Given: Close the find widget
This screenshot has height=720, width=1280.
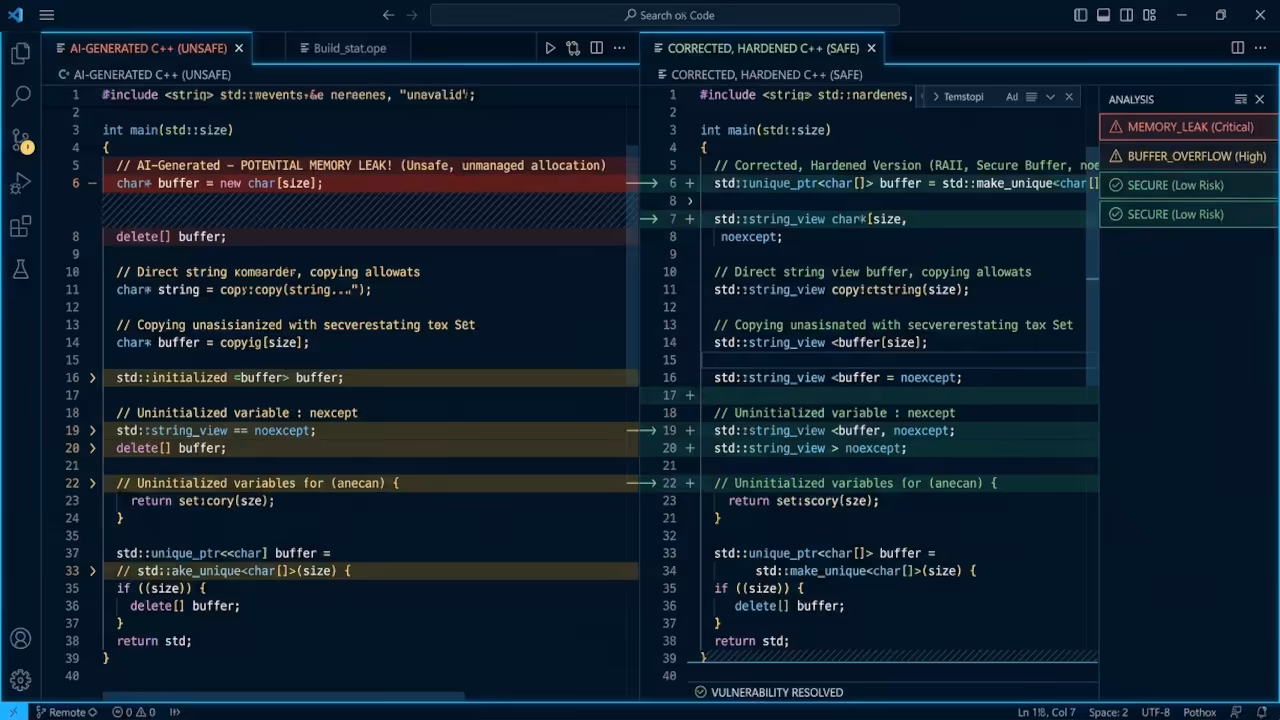Looking at the screenshot, I should tap(1069, 97).
